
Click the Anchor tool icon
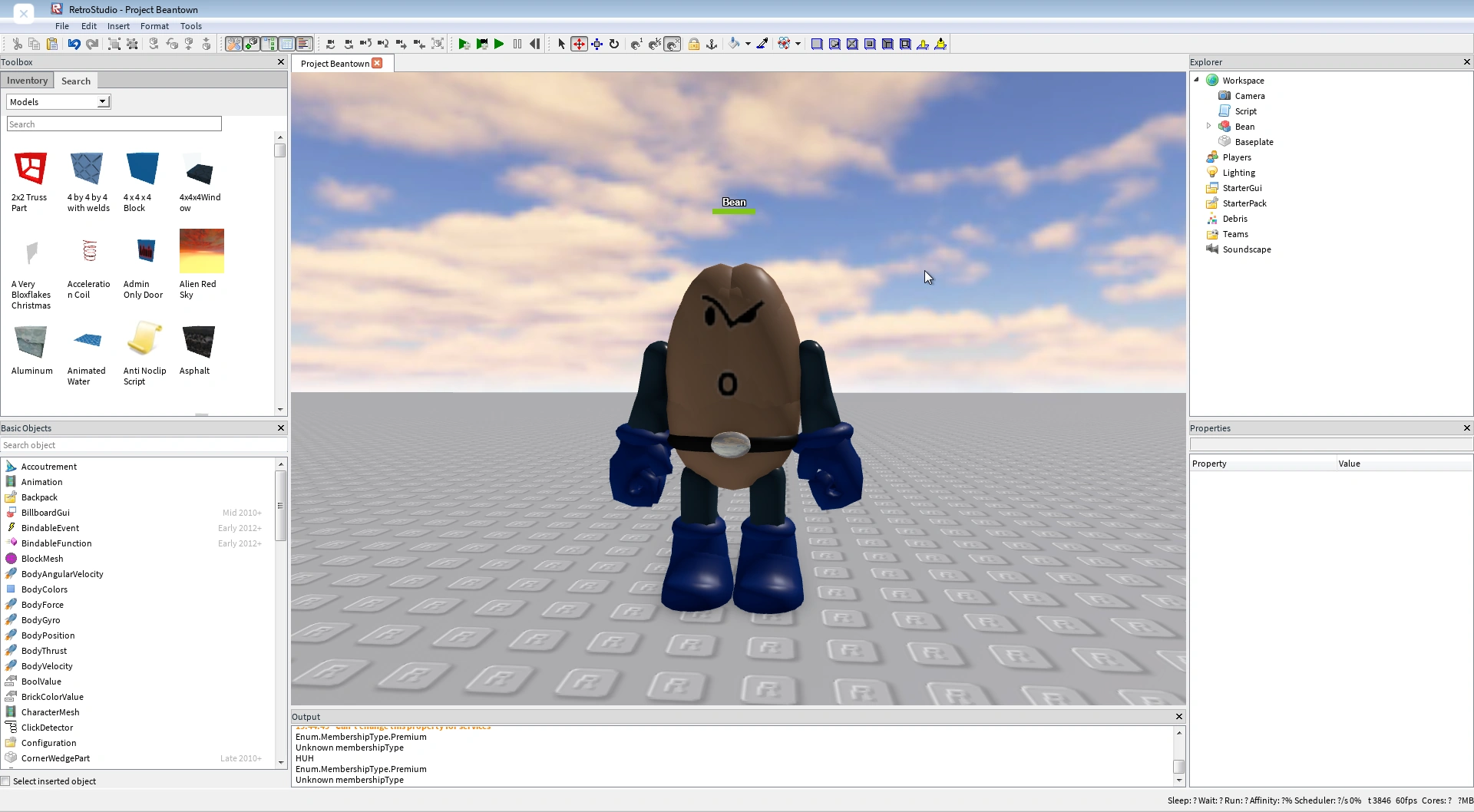[x=712, y=44]
